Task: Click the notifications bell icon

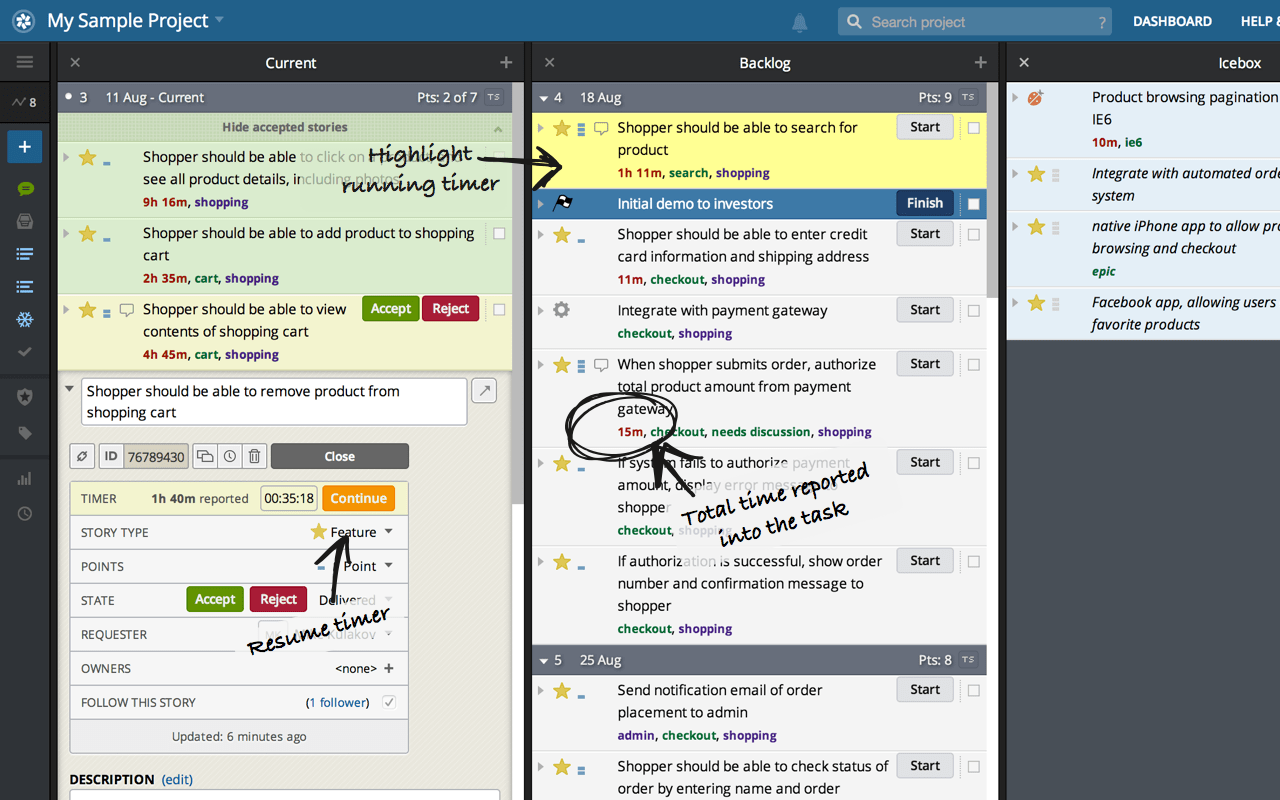Action: (799, 22)
